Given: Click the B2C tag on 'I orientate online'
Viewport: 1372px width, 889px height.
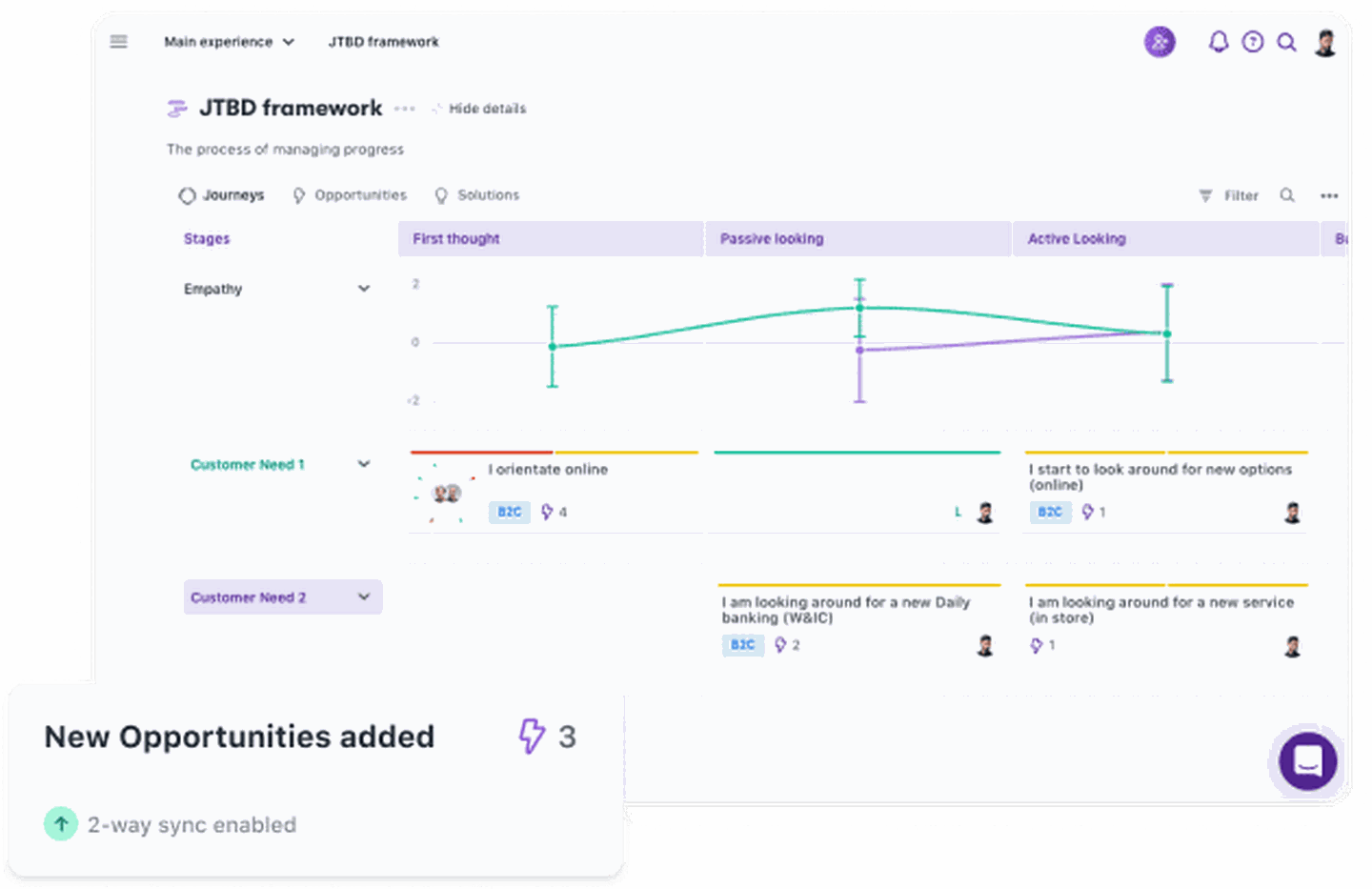Looking at the screenshot, I should coord(509,512).
